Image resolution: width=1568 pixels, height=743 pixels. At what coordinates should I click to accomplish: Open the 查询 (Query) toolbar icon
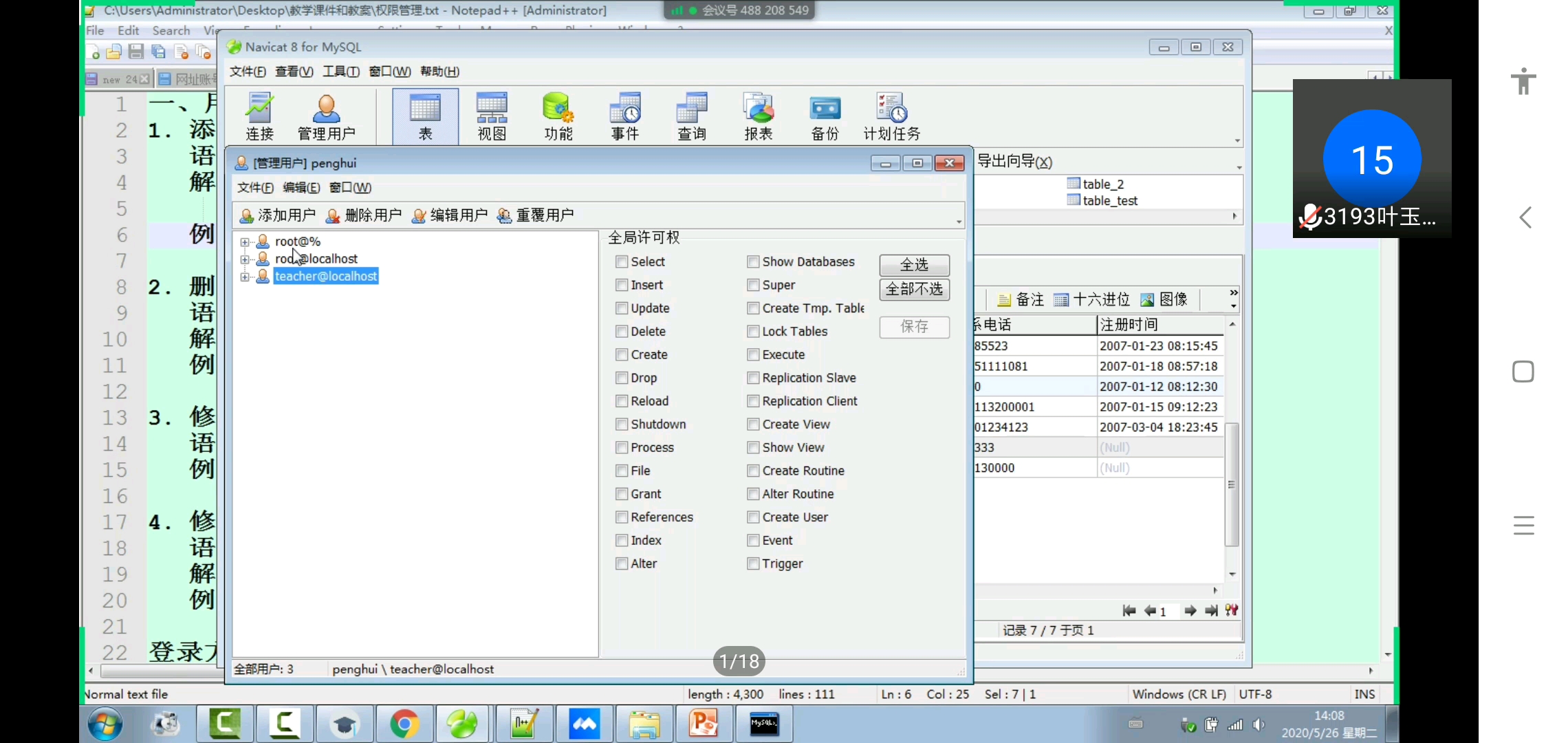pyautogui.click(x=691, y=116)
